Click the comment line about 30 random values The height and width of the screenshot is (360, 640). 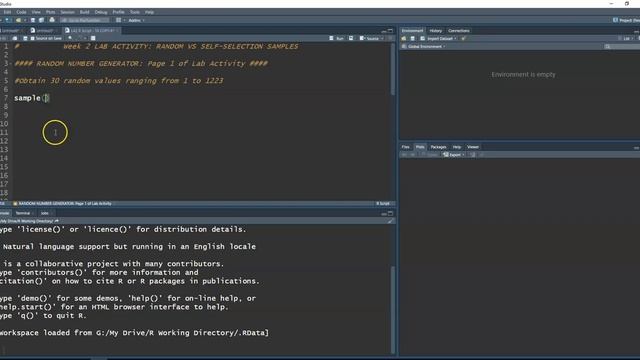119,81
